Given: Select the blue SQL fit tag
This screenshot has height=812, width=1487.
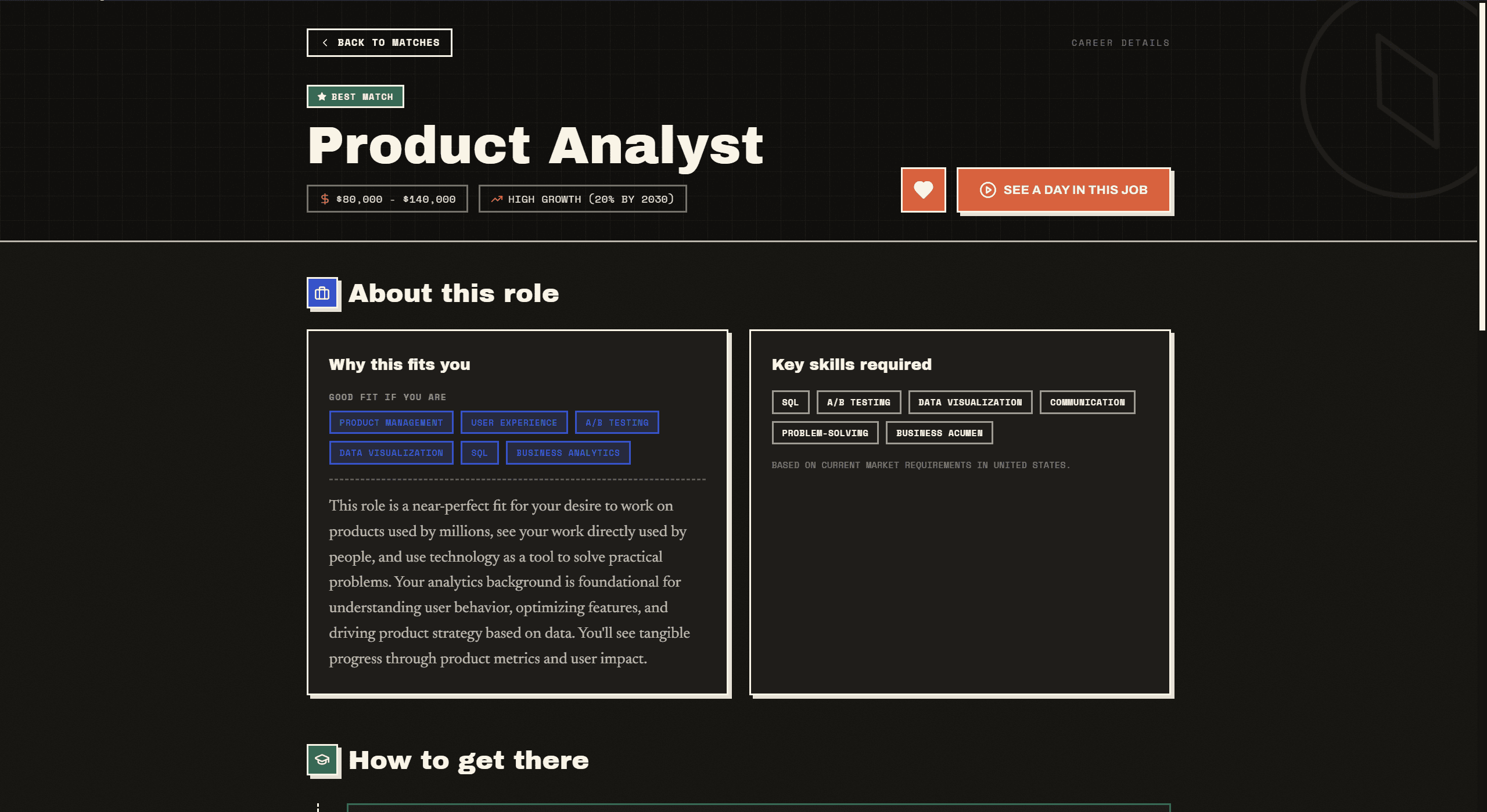Looking at the screenshot, I should coord(480,453).
